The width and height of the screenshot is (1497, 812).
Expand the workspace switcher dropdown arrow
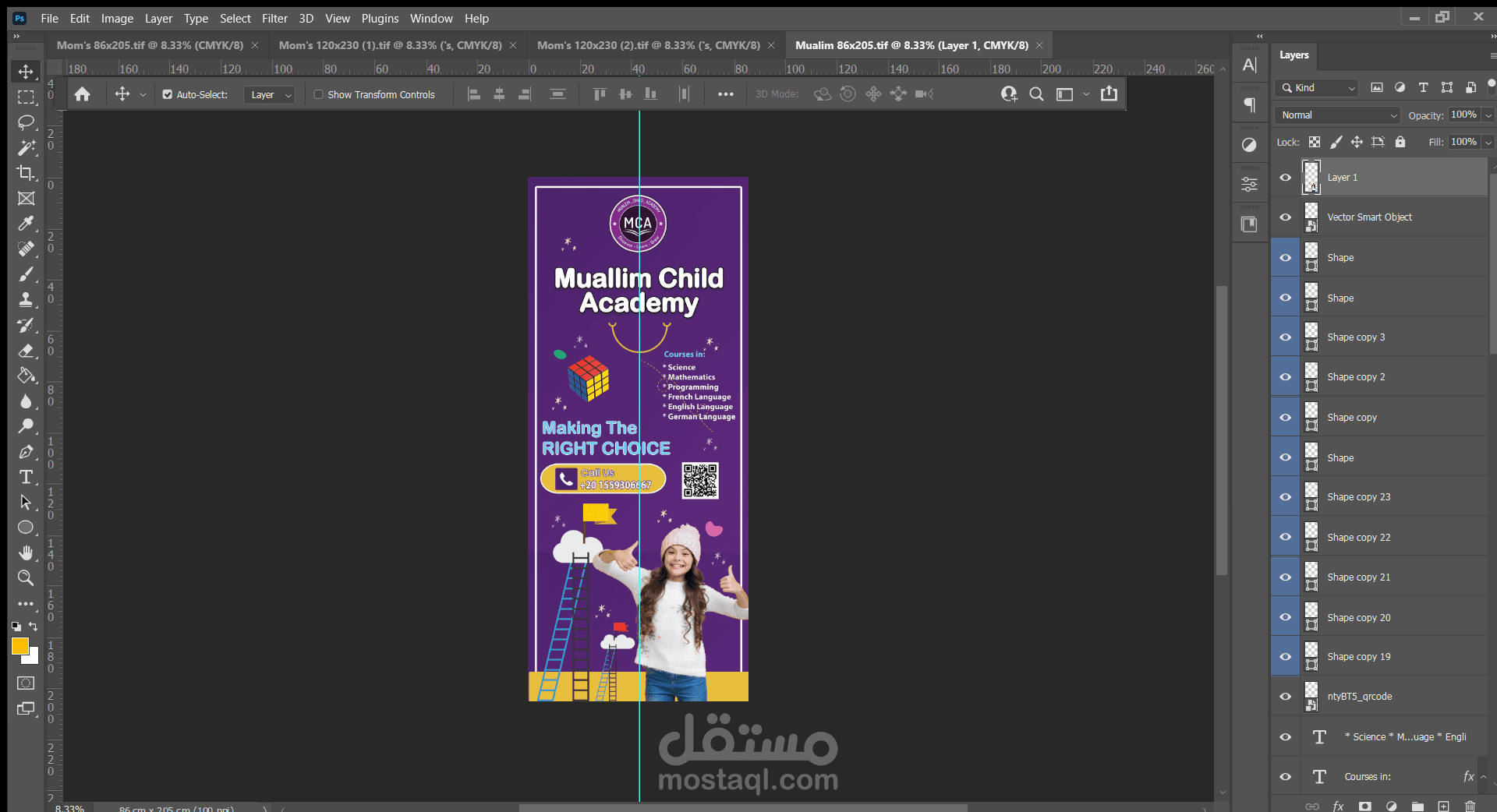[1086, 94]
